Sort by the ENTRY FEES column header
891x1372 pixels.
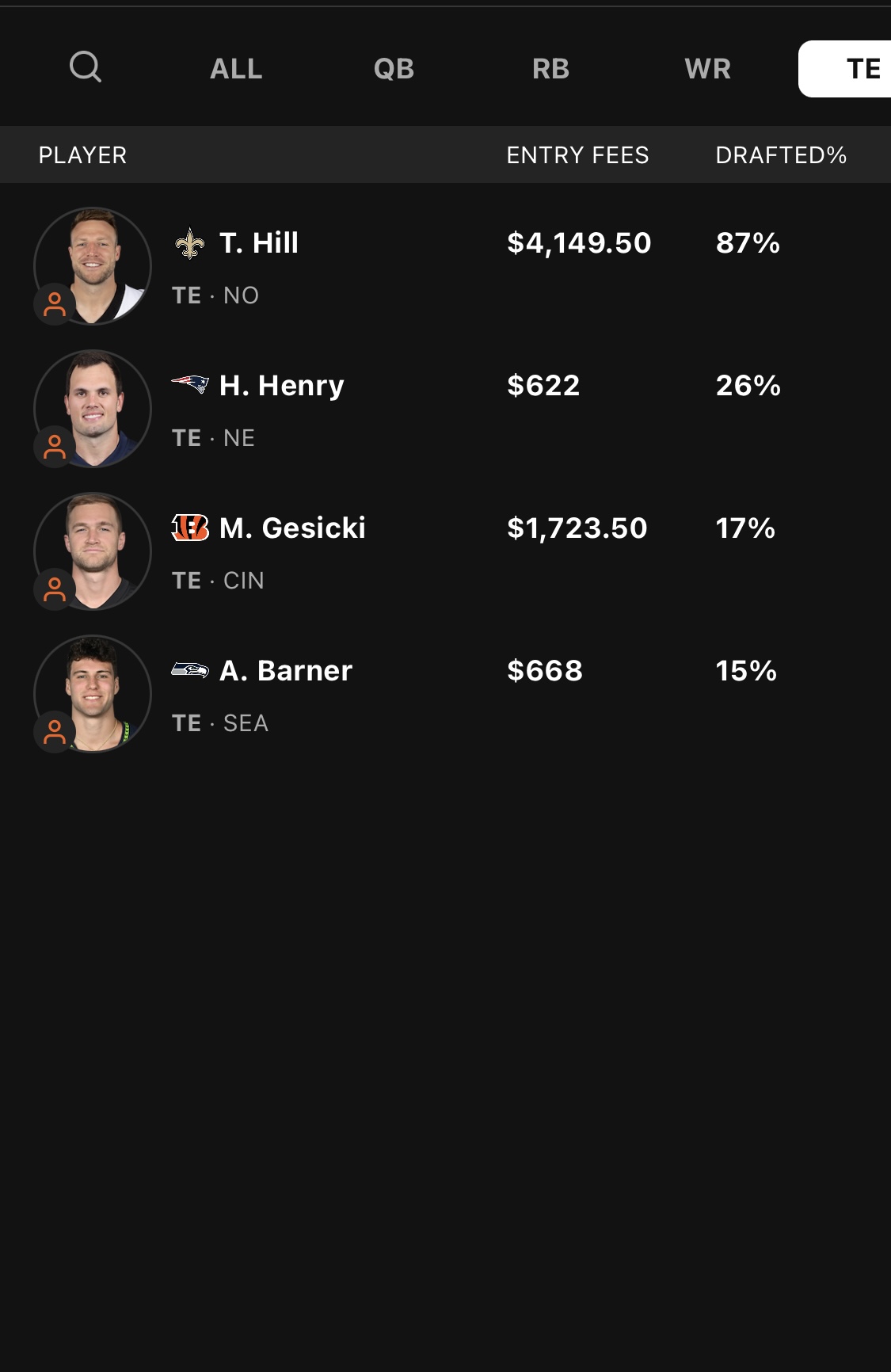point(577,155)
